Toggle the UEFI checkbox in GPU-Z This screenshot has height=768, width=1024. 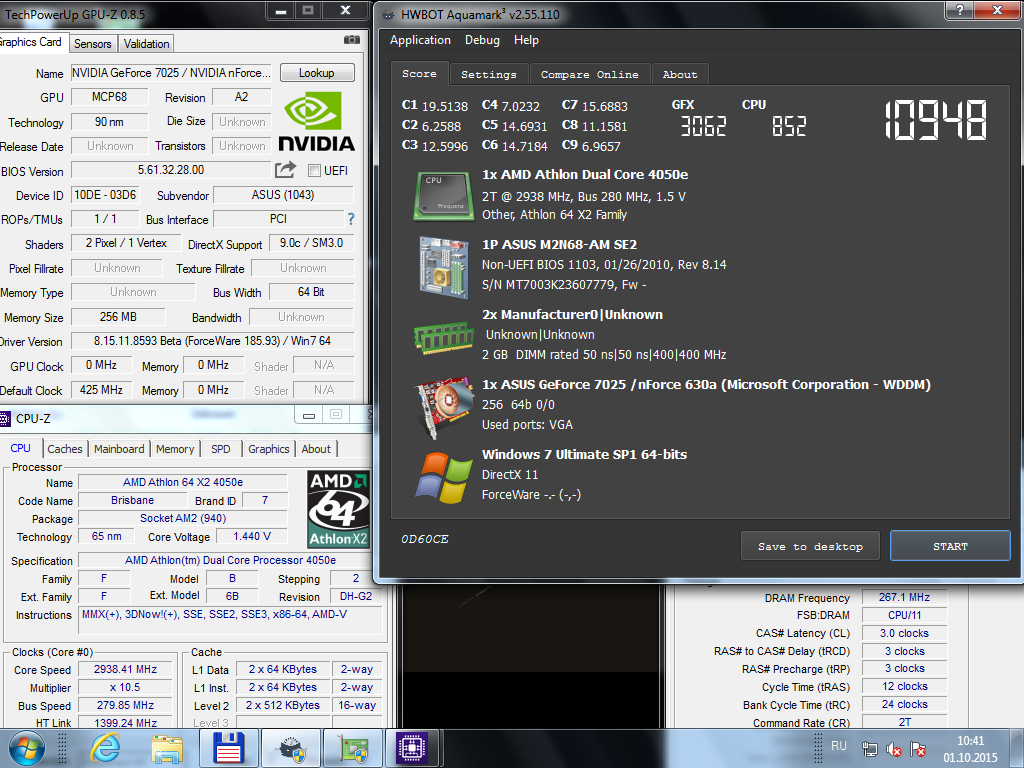click(x=314, y=170)
